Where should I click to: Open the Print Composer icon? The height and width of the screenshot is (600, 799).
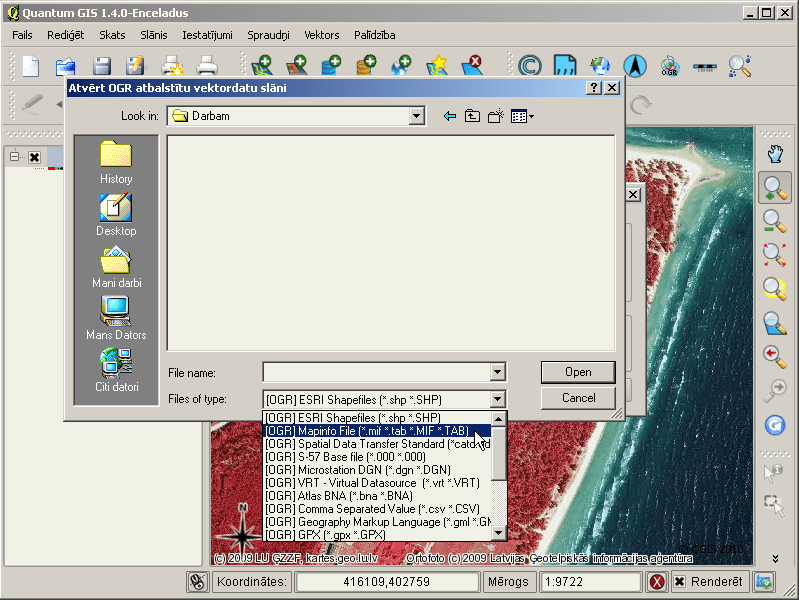[x=172, y=66]
